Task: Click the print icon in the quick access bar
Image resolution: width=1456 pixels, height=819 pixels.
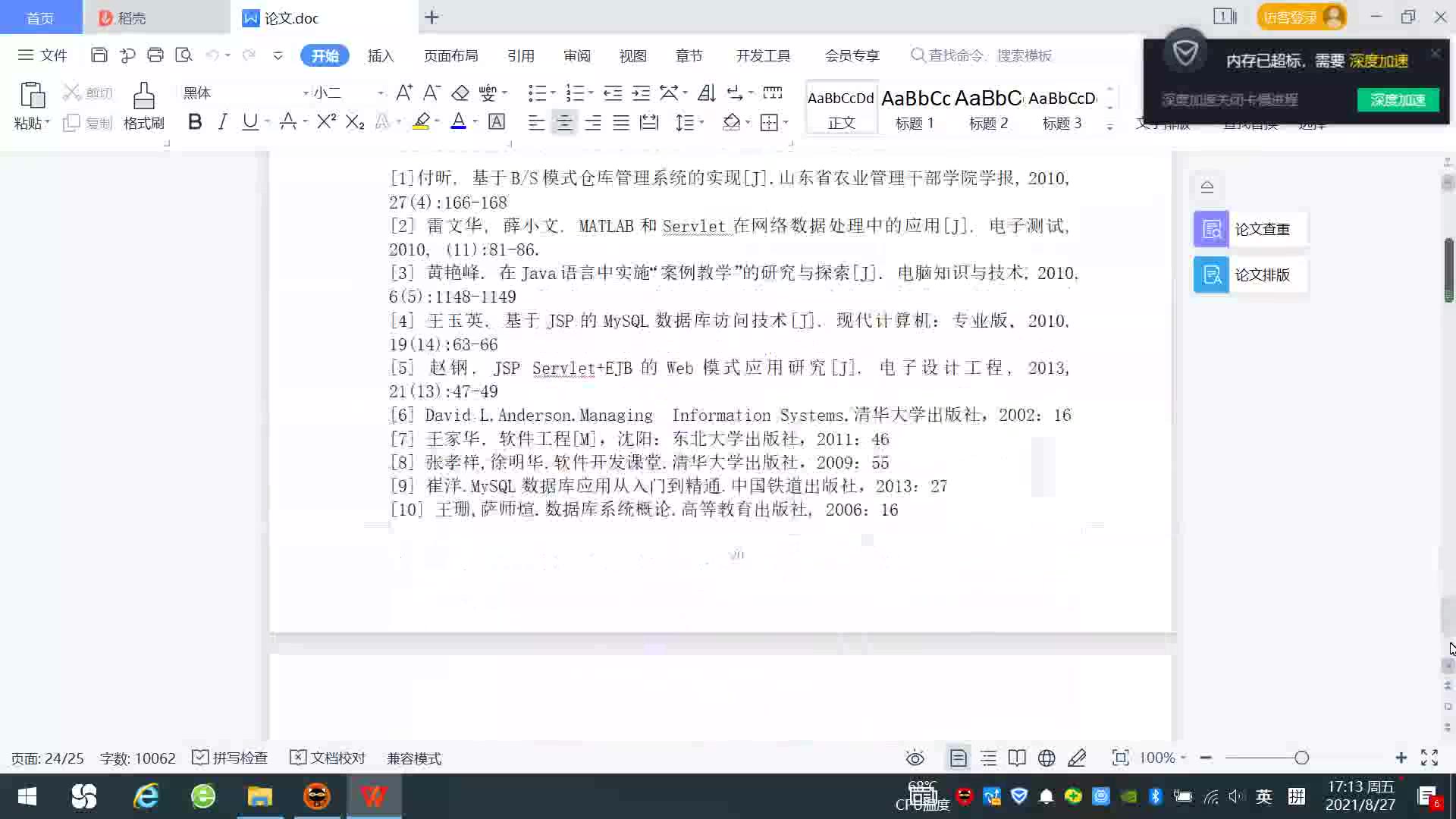Action: (155, 55)
